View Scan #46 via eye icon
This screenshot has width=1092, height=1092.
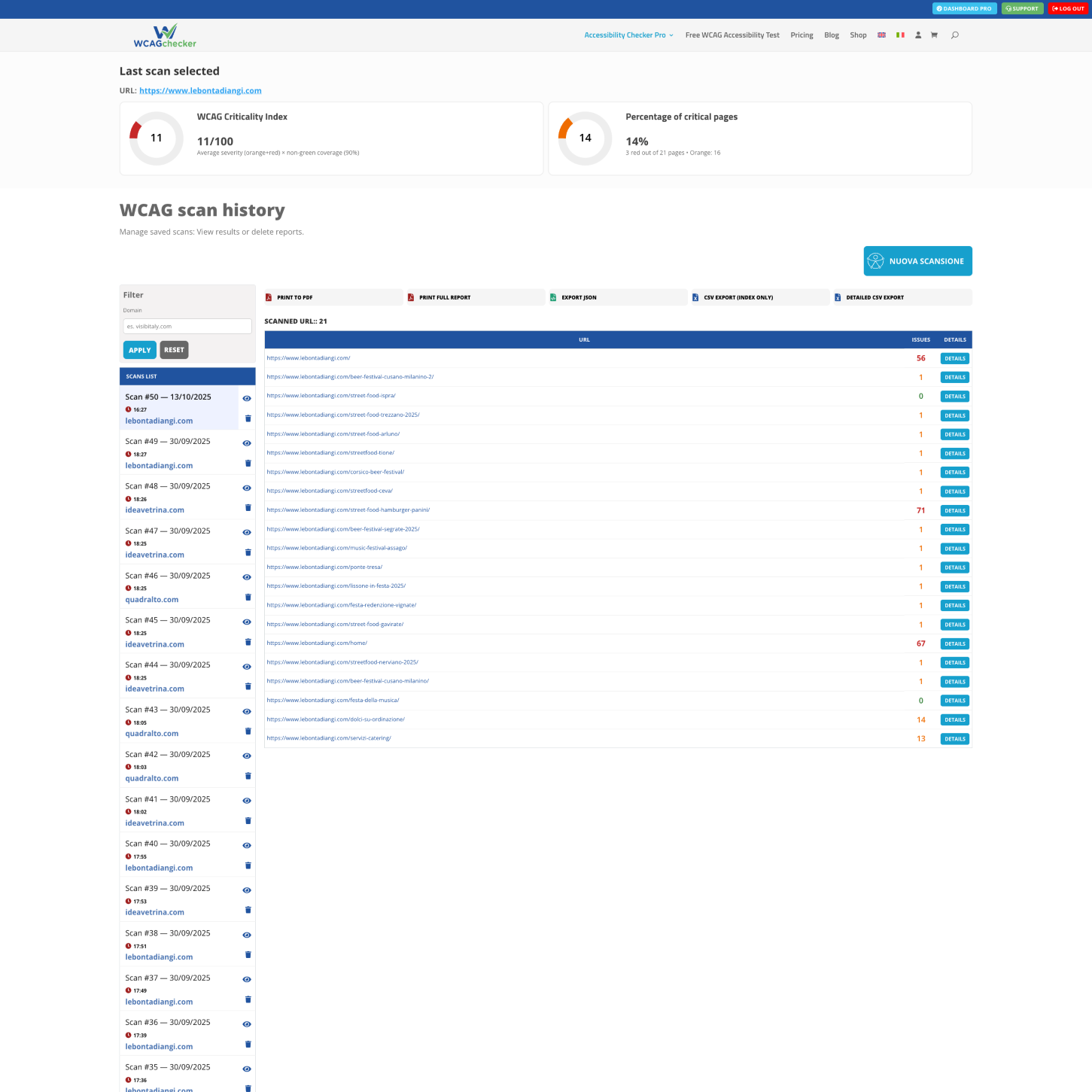[247, 577]
